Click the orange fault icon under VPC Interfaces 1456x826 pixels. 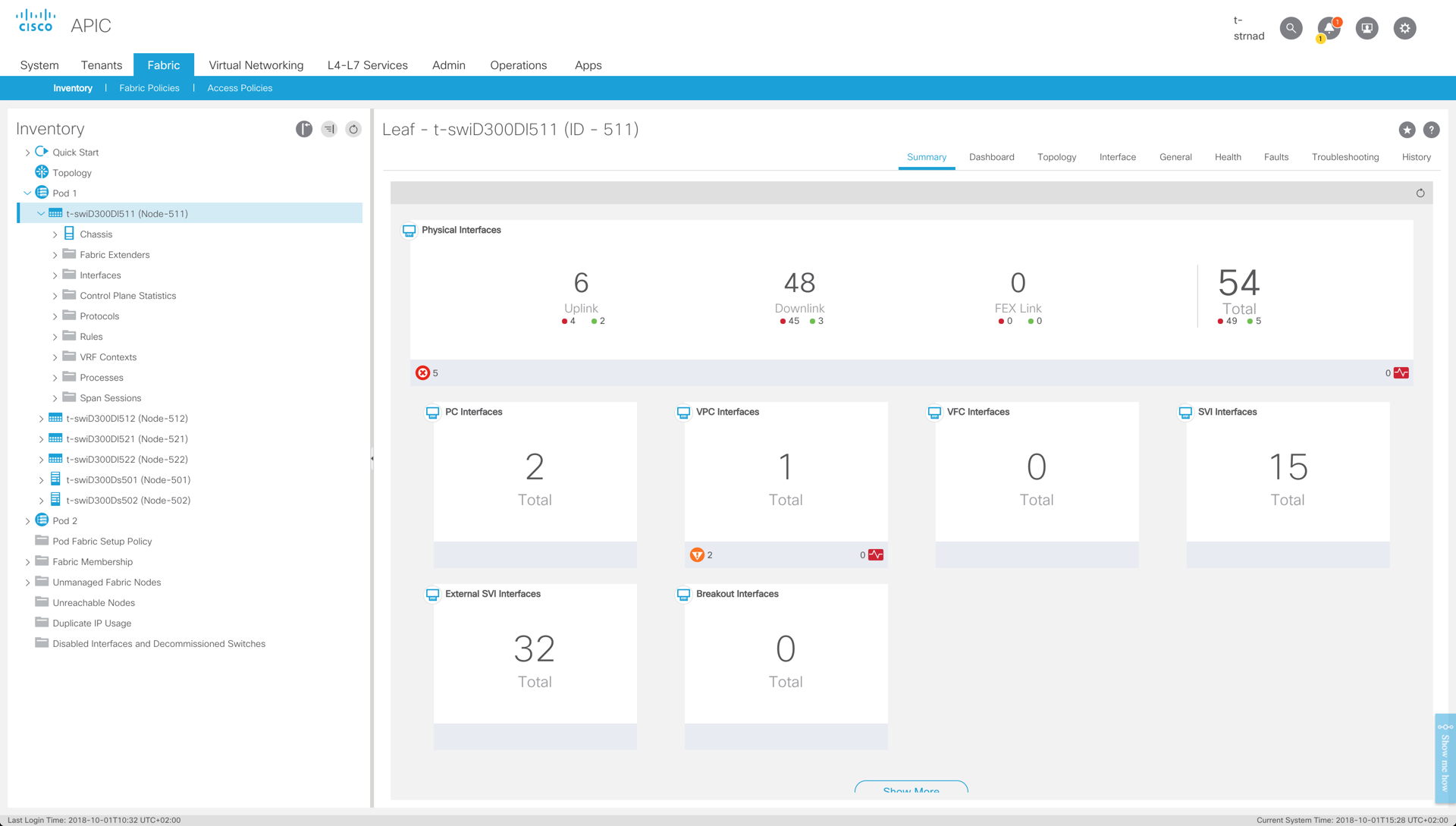[697, 554]
